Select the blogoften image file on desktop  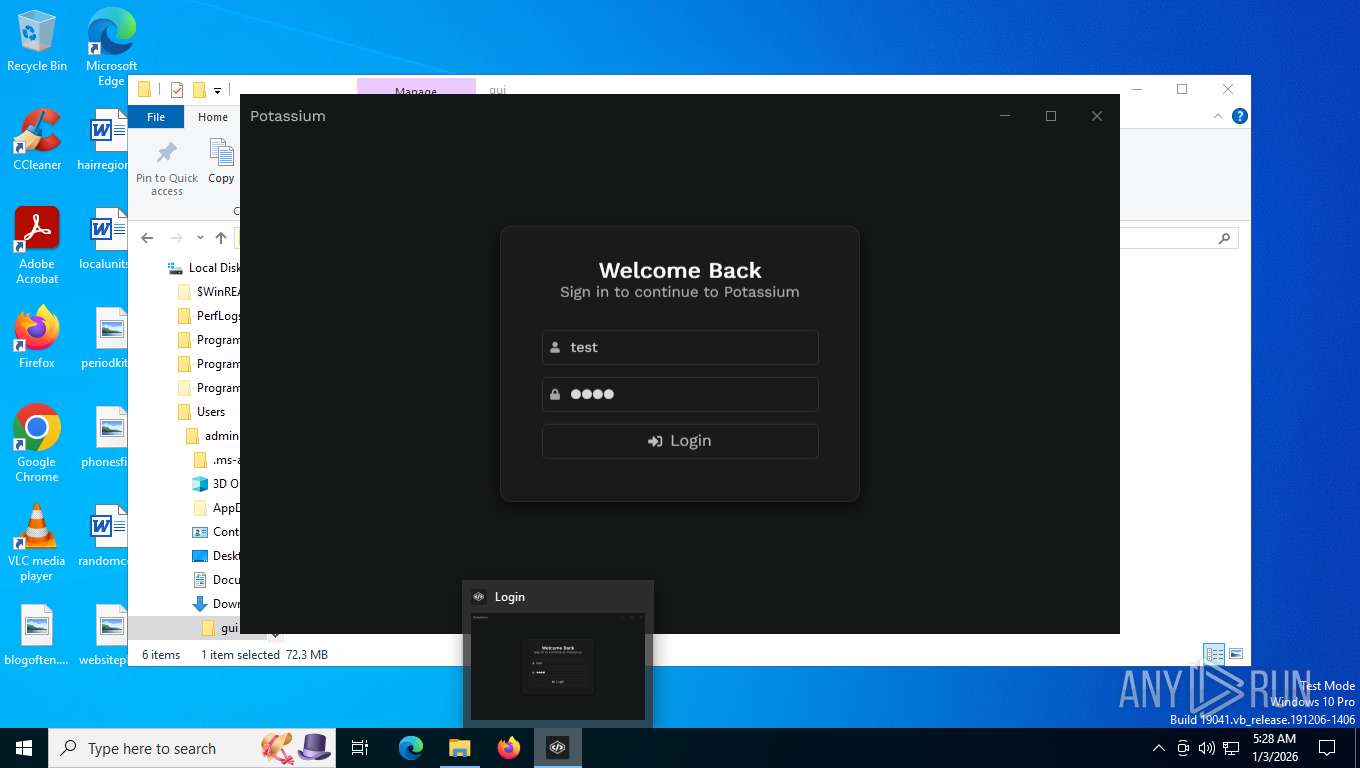click(37, 635)
